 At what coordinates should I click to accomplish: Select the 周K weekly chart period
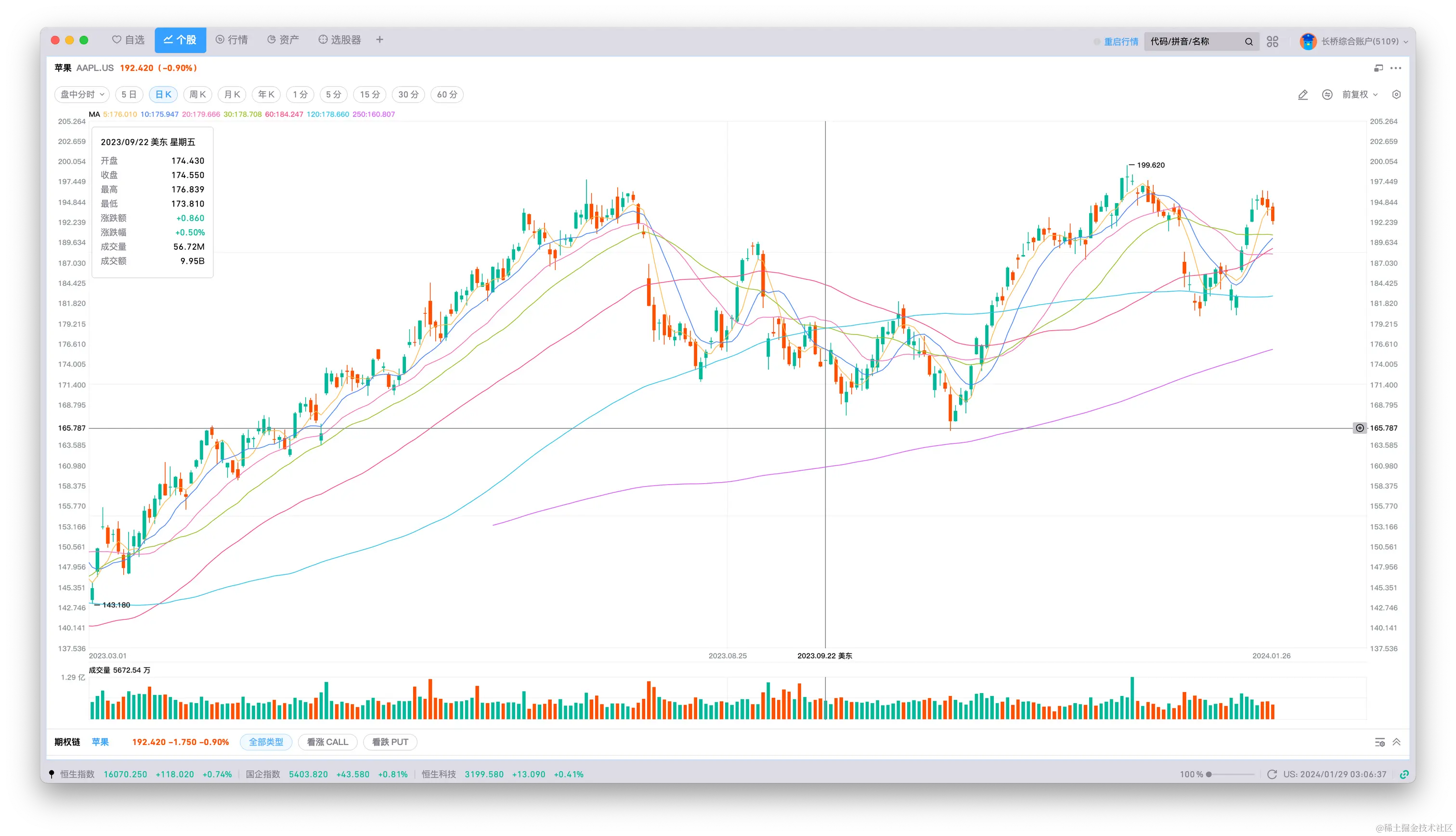197,95
